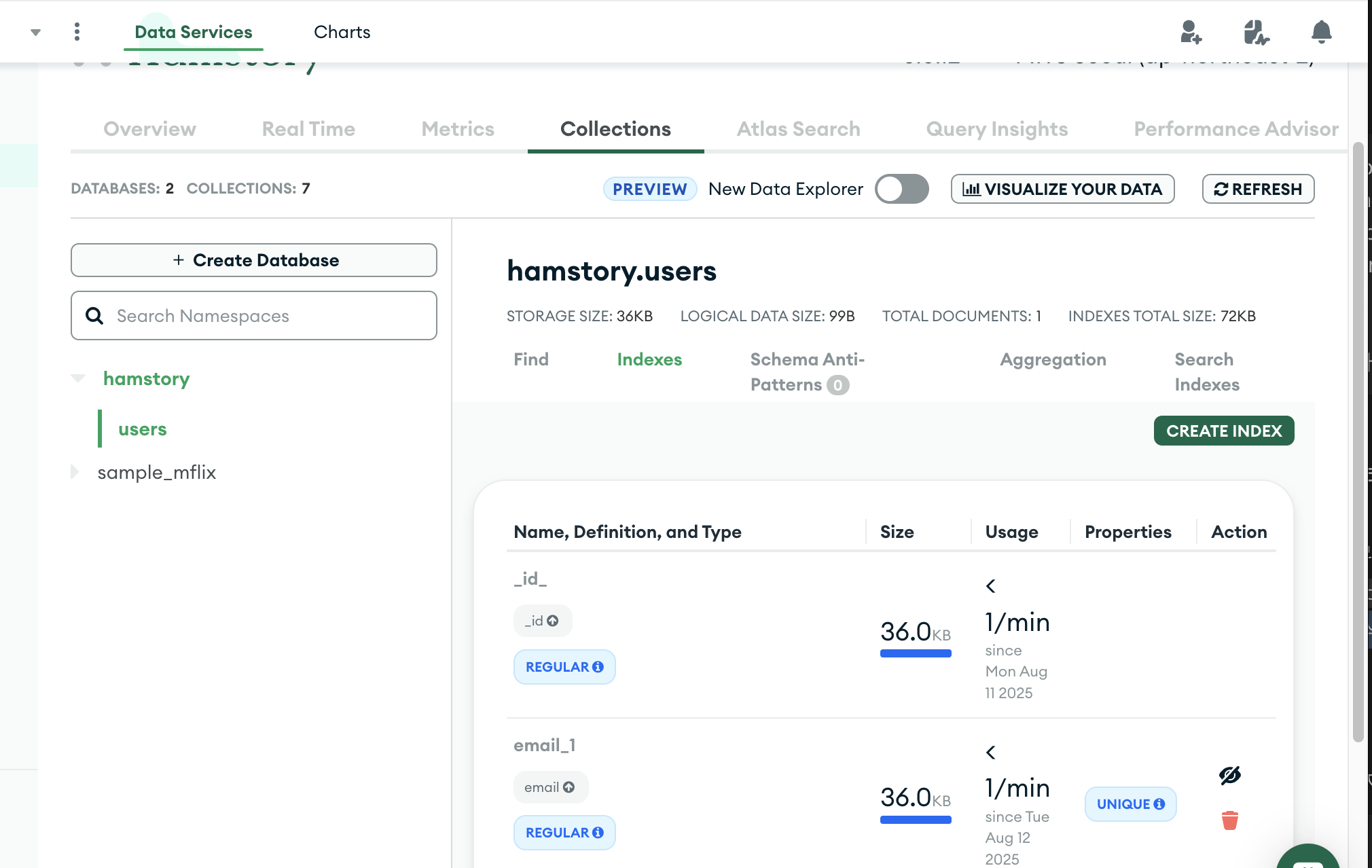Toggle the New Data Explorer switch
This screenshot has height=868, width=1372.
901,189
